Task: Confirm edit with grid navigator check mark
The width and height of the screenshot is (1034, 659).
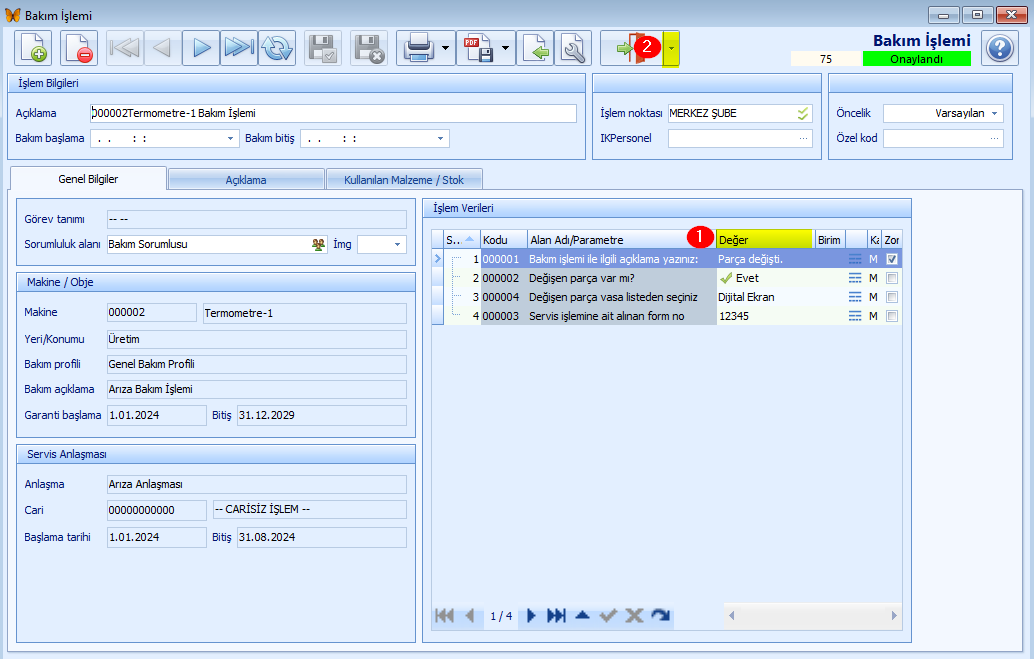Action: point(608,616)
